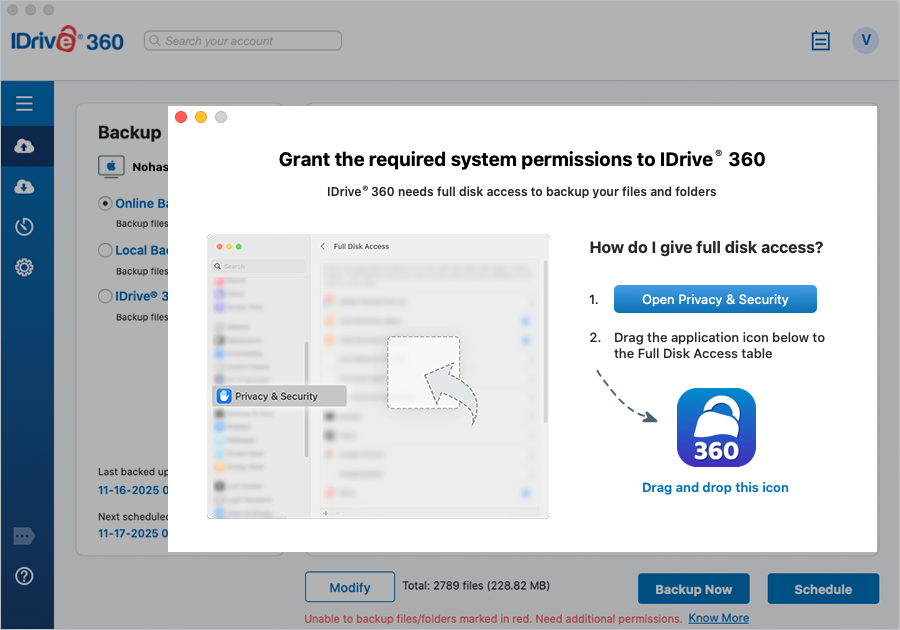The height and width of the screenshot is (630, 900).
Task: Follow the Know More link
Action: point(718,618)
